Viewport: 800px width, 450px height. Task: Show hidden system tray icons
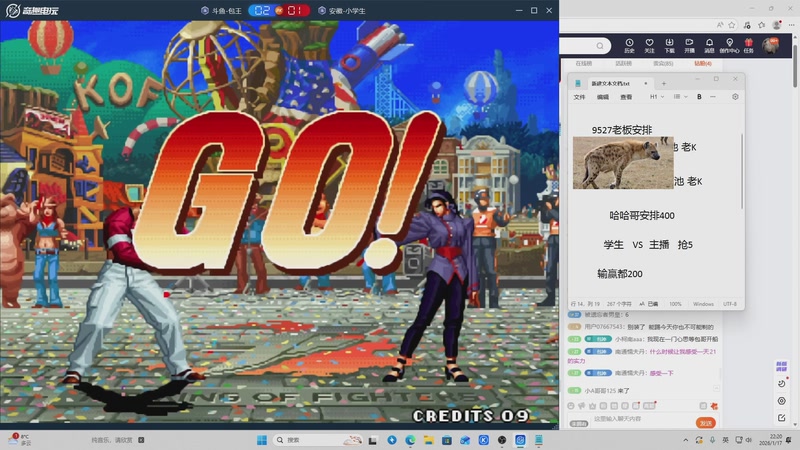click(686, 440)
